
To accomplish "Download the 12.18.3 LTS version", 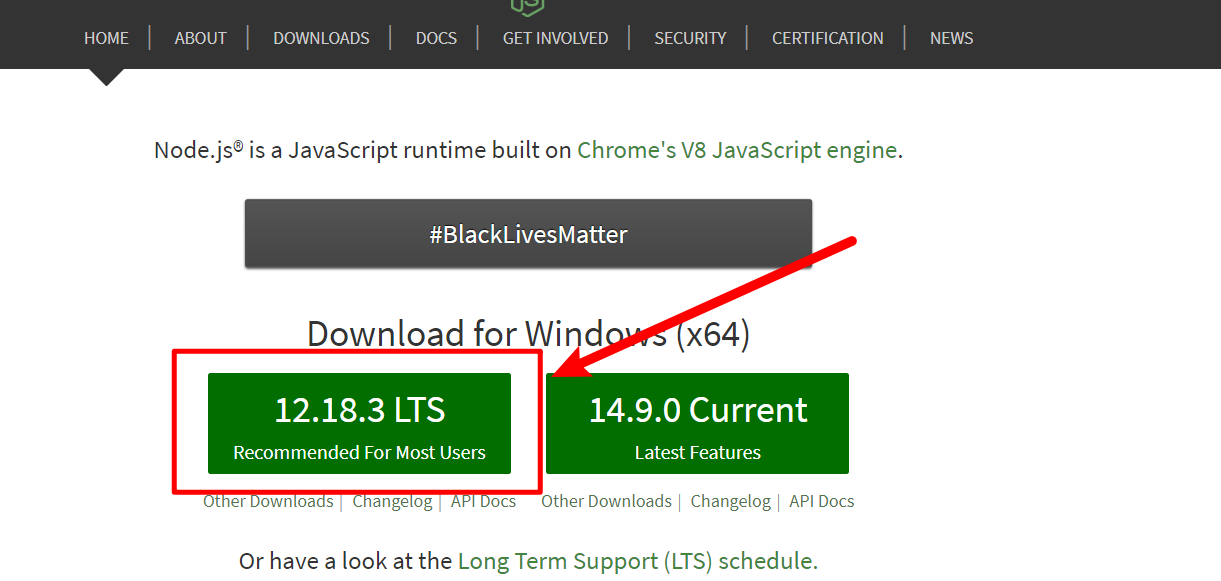I will [x=359, y=423].
